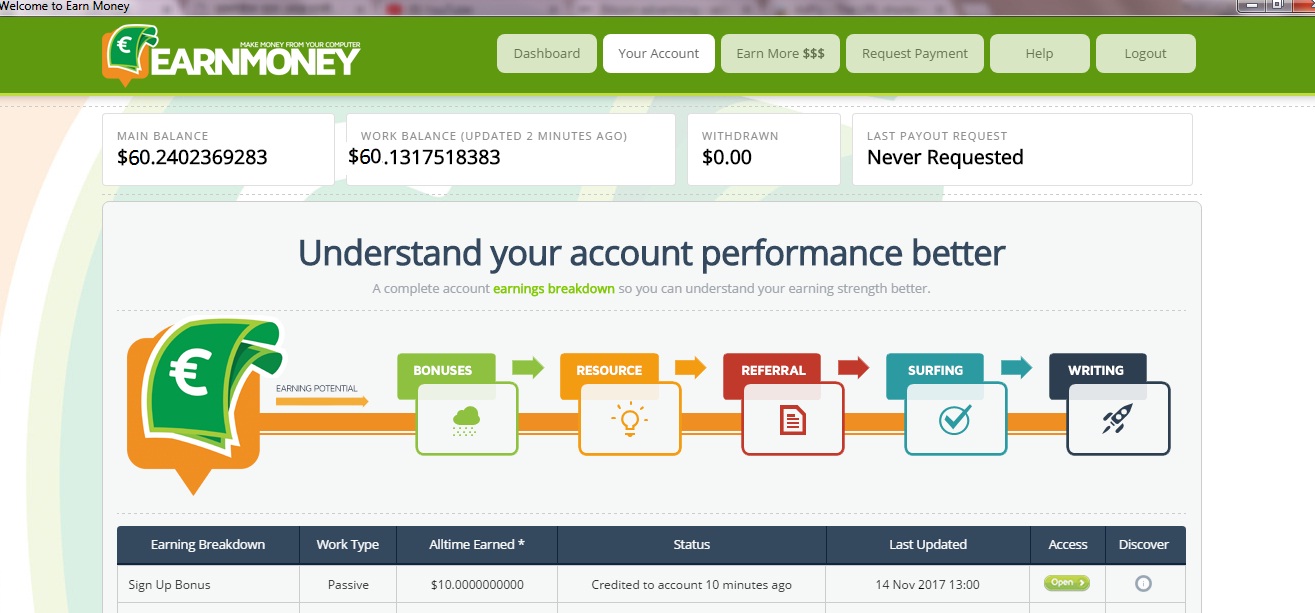Click the BONUSES green label
This screenshot has height=613, width=1315.
point(446,370)
